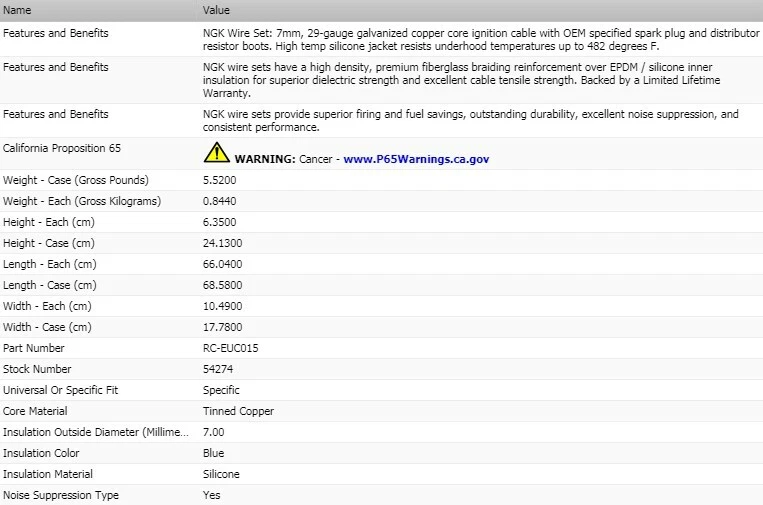Image resolution: width=763 pixels, height=505 pixels.
Task: Select the 'California Proposition 65' label
Action: pos(62,148)
